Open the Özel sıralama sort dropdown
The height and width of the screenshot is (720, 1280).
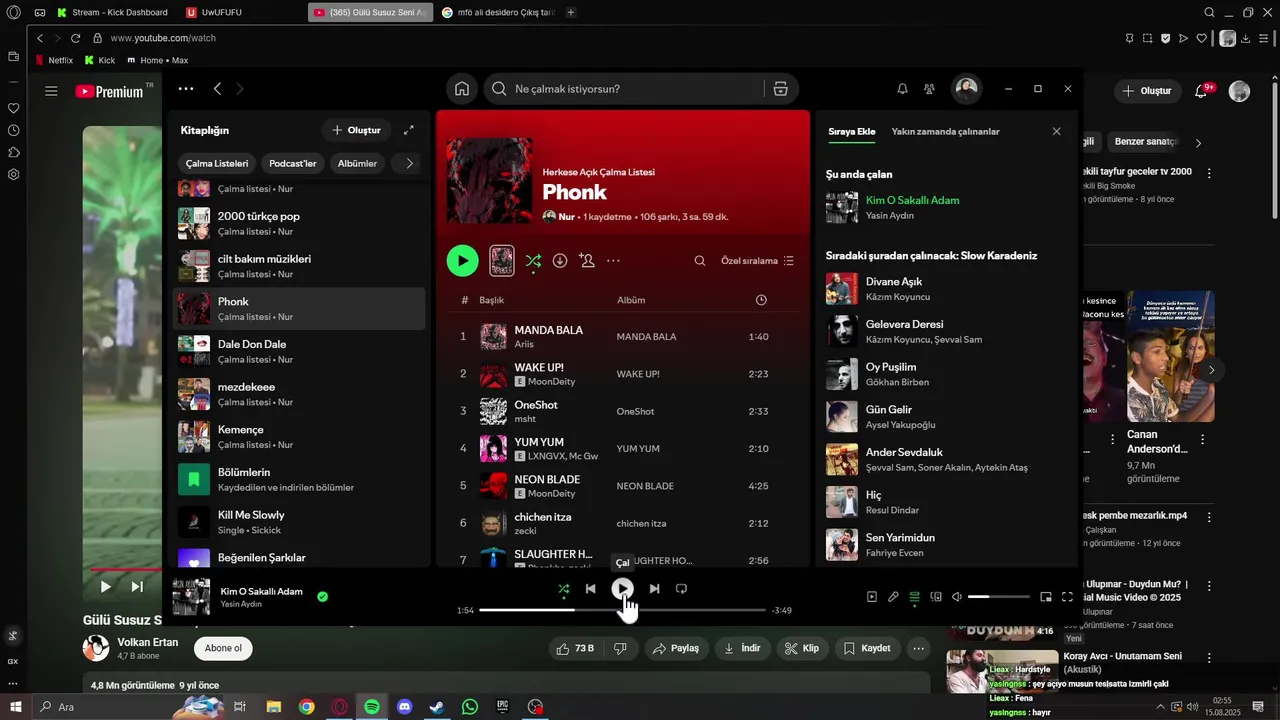757,261
